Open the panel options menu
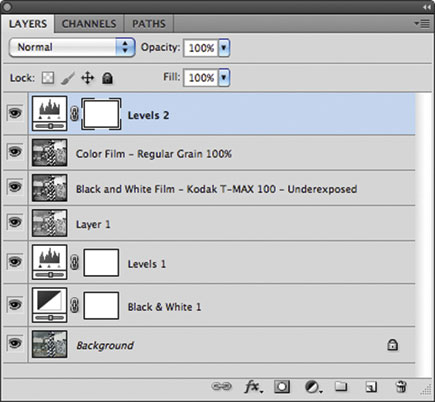Image resolution: width=435 pixels, height=402 pixels. pos(422,23)
